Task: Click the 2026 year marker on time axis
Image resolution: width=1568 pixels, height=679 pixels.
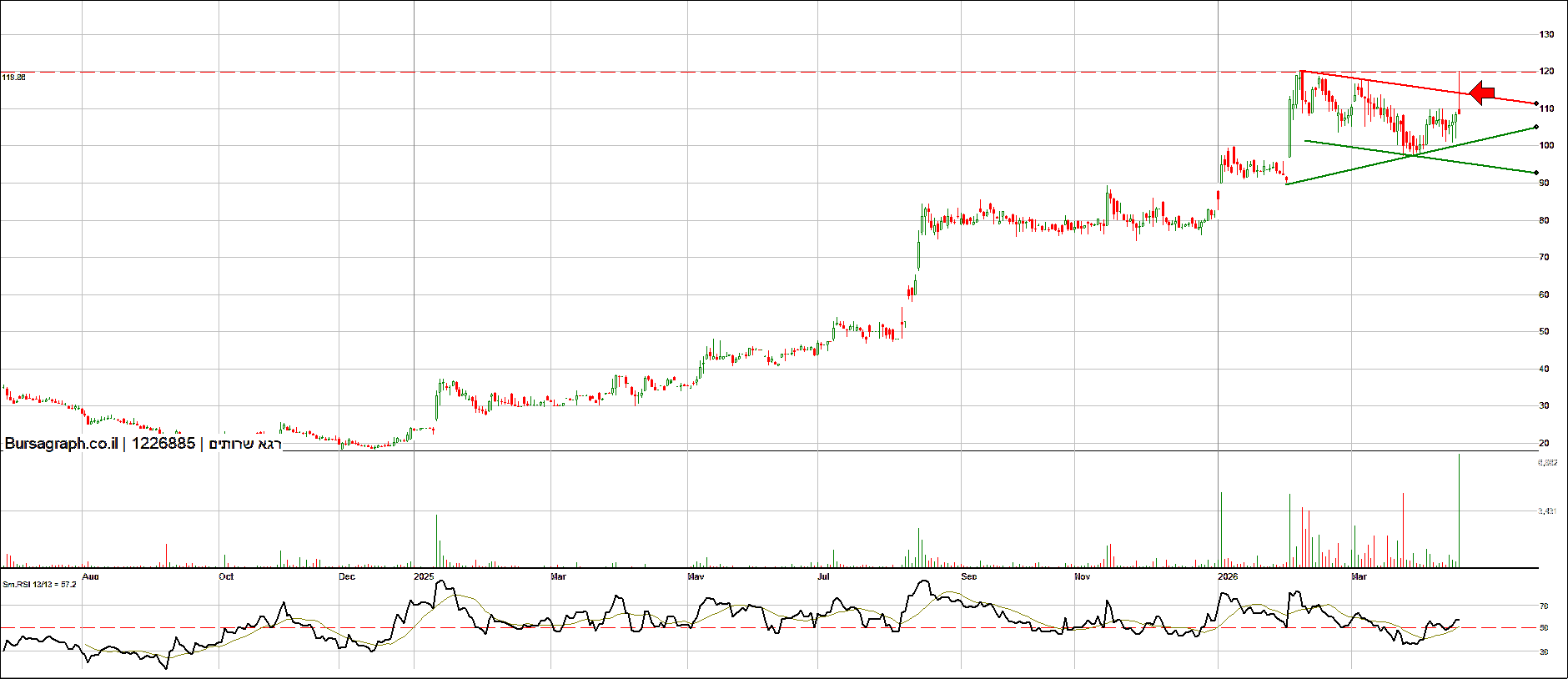Action: coord(1228,576)
